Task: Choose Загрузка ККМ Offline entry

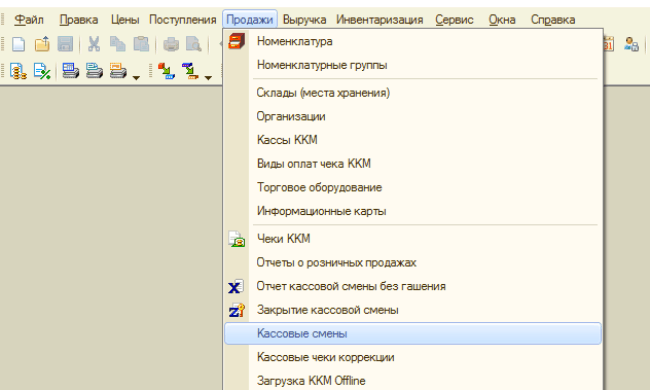Action: (x=413, y=380)
